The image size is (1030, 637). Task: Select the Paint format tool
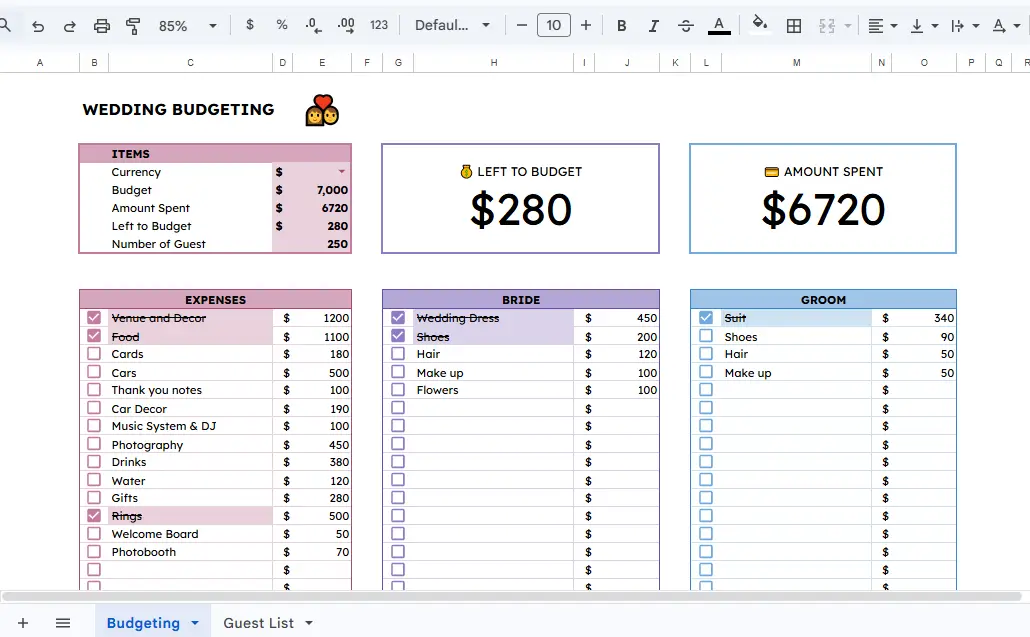click(133, 25)
